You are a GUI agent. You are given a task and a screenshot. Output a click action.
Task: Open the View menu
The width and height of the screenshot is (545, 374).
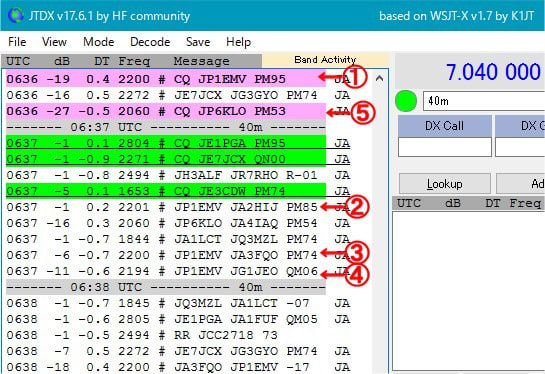pyautogui.click(x=54, y=42)
